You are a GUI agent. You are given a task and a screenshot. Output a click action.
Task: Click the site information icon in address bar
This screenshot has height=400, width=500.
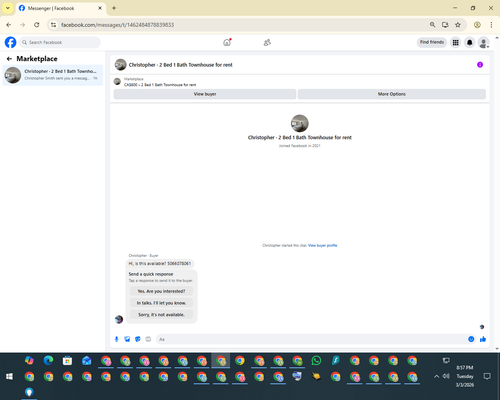pos(53,25)
